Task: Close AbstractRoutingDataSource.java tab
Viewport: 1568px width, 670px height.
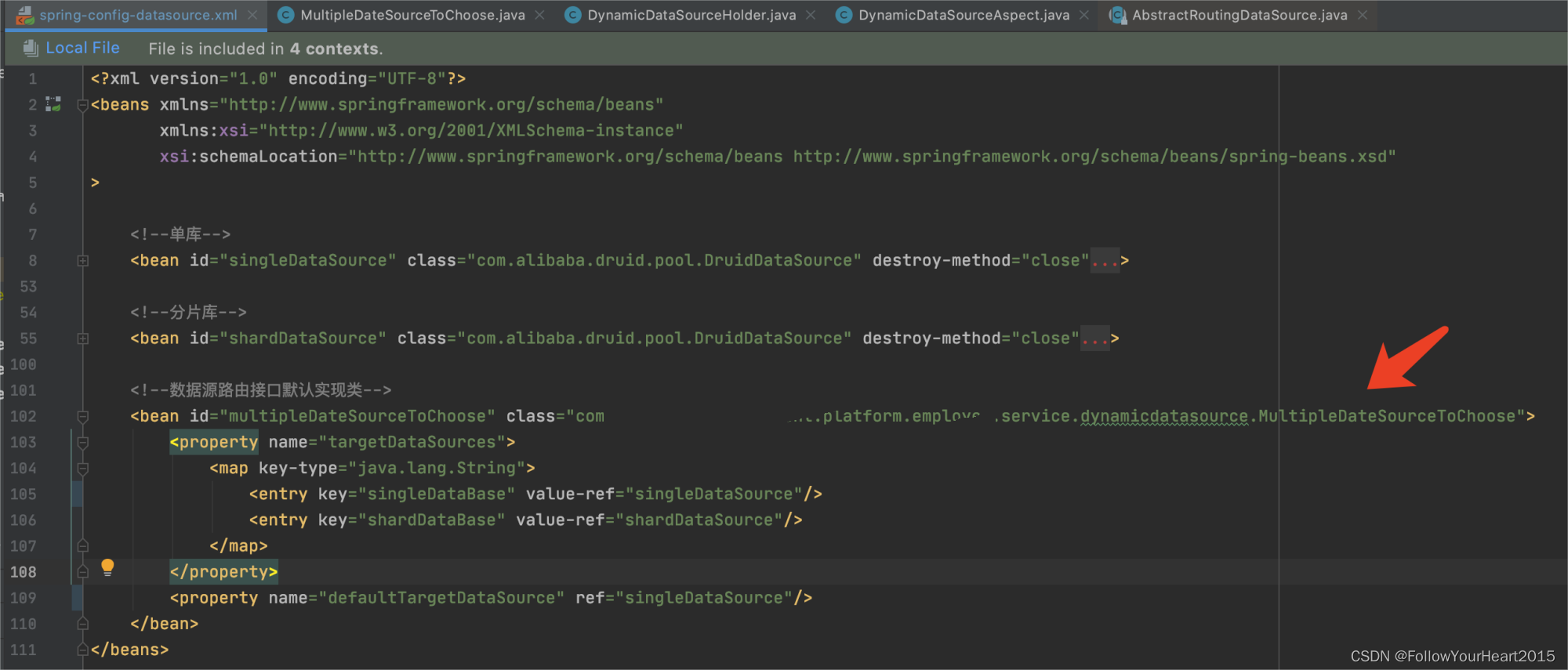Action: point(1363,15)
